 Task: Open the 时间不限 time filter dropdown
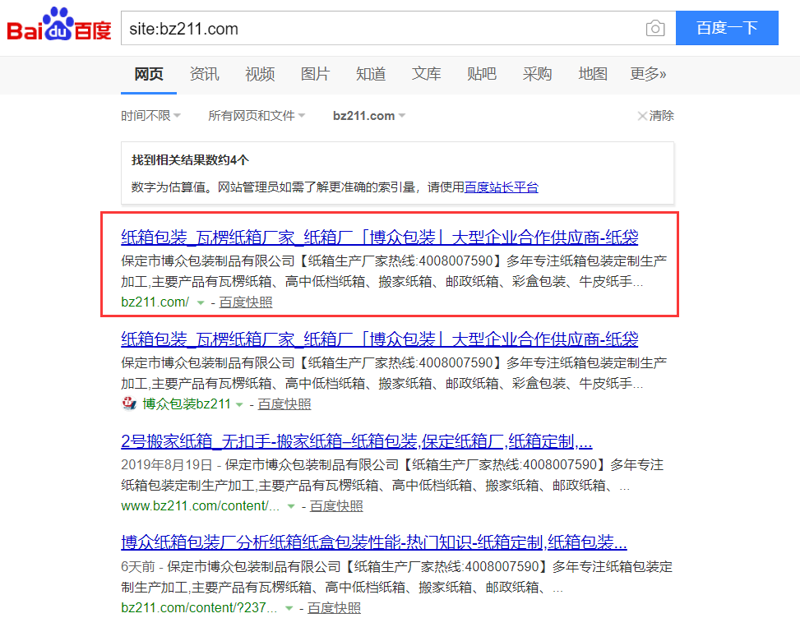[x=151, y=116]
